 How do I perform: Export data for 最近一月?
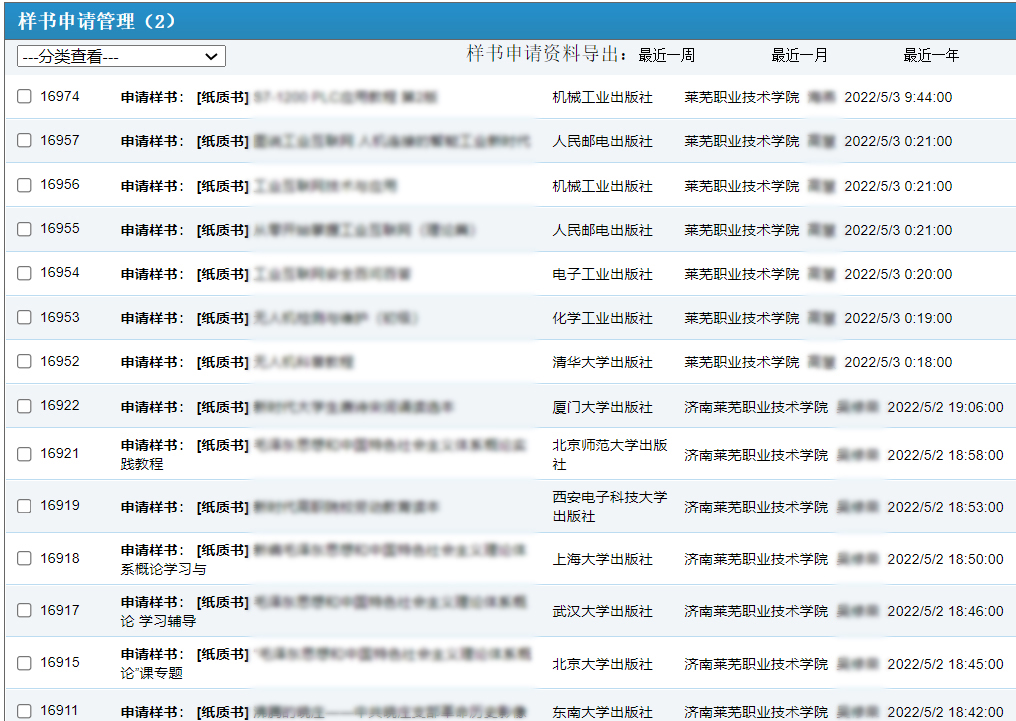pos(799,55)
